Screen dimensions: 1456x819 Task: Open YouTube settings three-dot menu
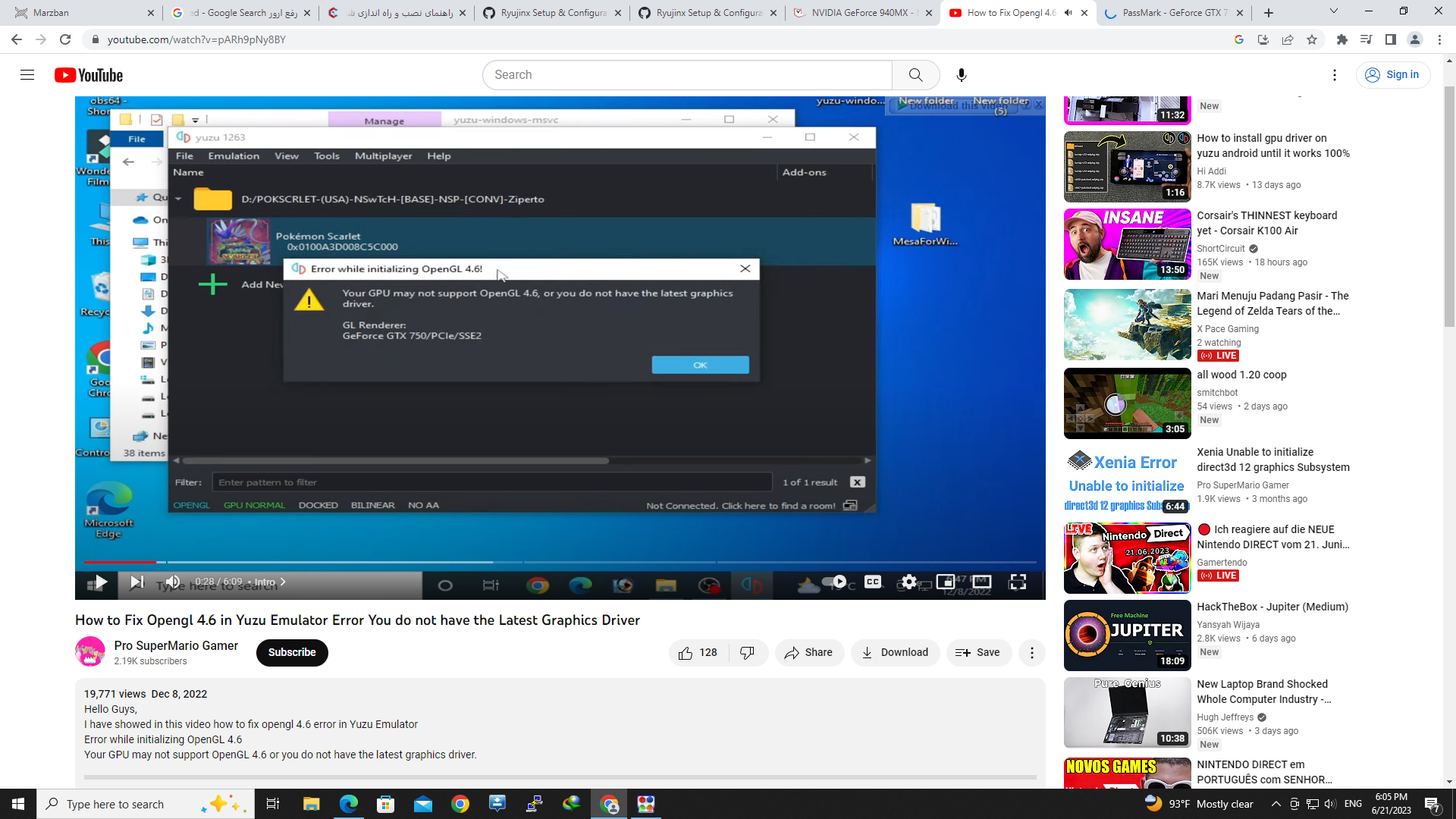click(1334, 75)
